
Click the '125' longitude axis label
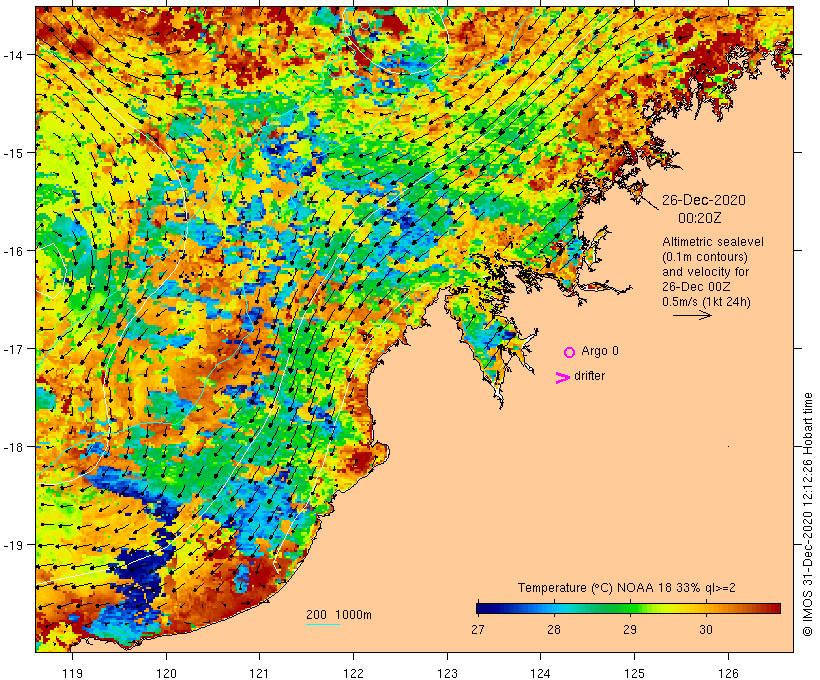click(x=634, y=673)
